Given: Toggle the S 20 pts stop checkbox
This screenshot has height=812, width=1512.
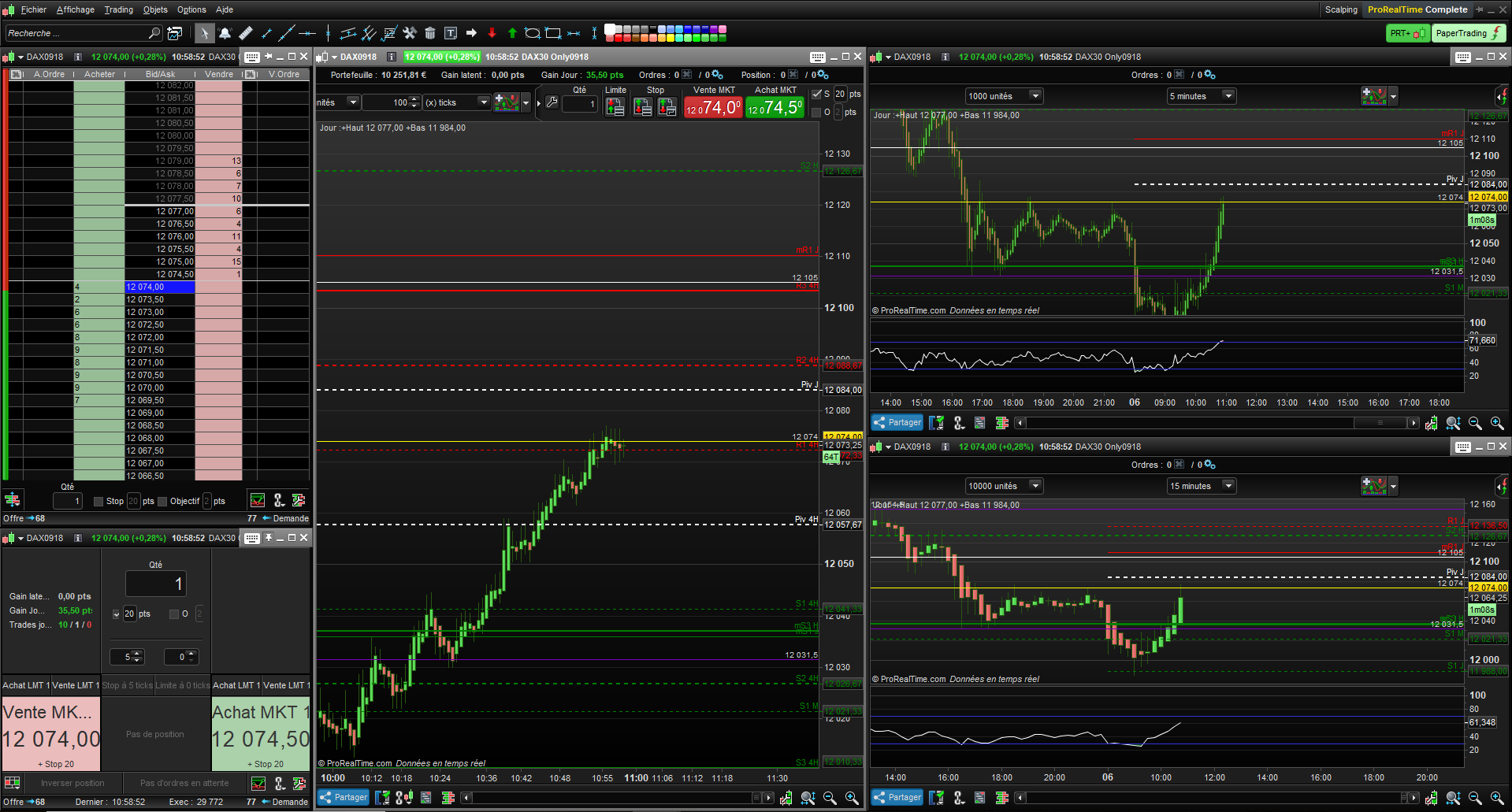Looking at the screenshot, I should [816, 94].
